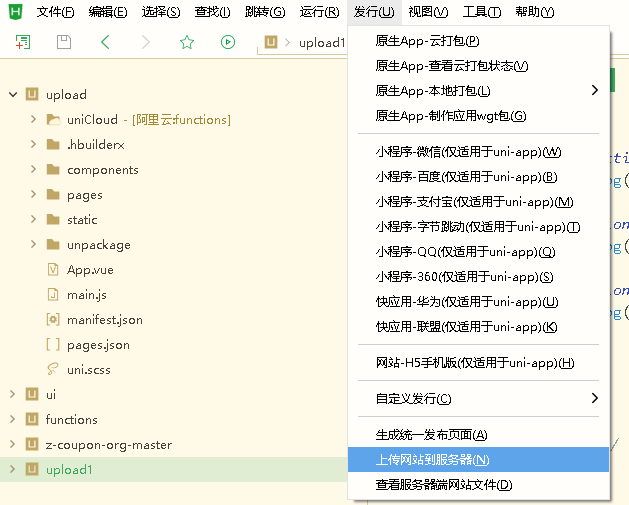Click the unpackage folder icon
The height and width of the screenshot is (505, 629).
(53, 245)
